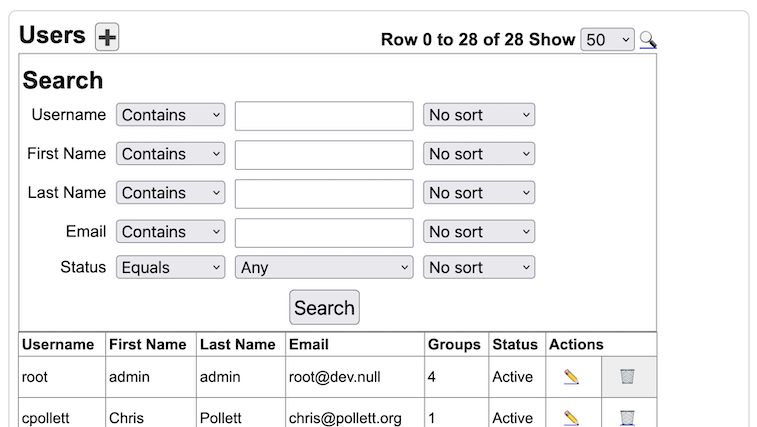Open Email sort order dropdown
The height and width of the screenshot is (427, 757).
(x=479, y=232)
